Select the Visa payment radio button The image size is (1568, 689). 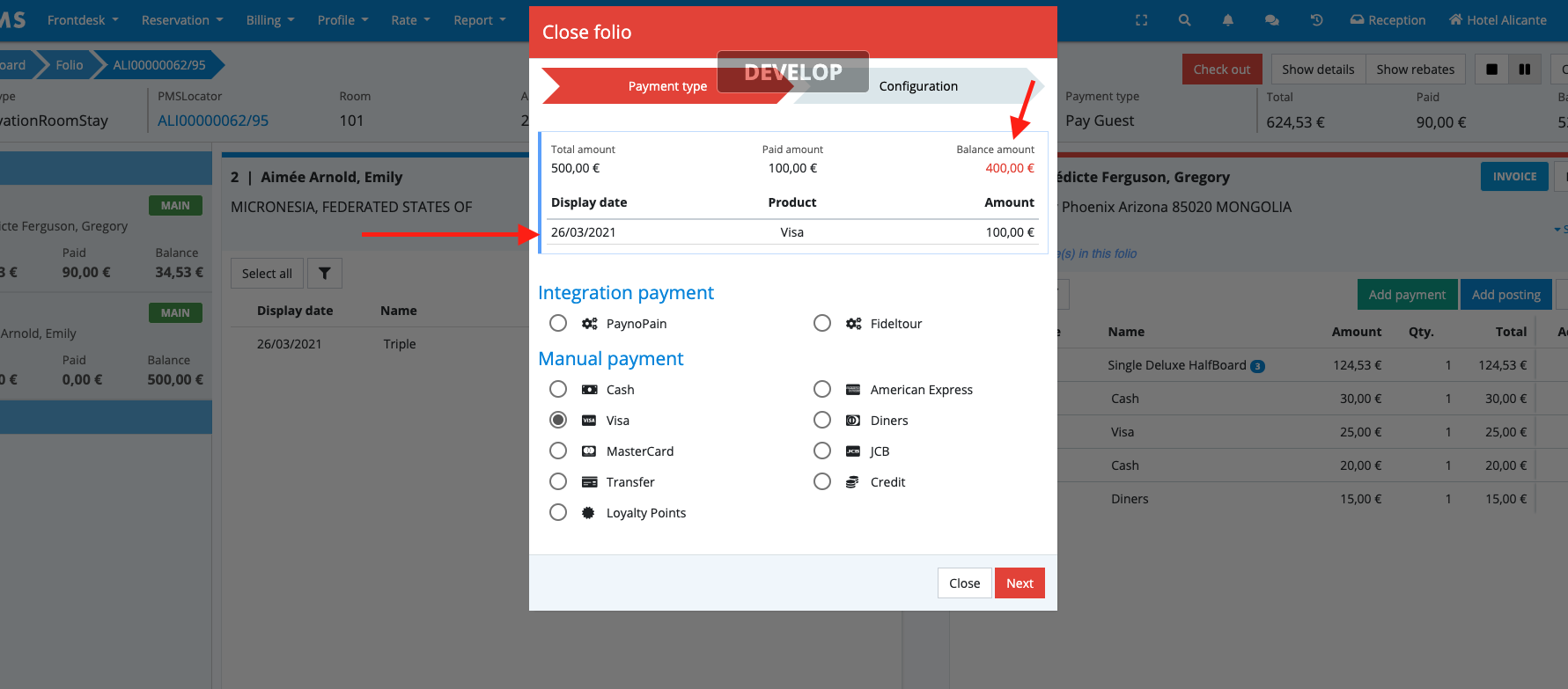(x=558, y=420)
